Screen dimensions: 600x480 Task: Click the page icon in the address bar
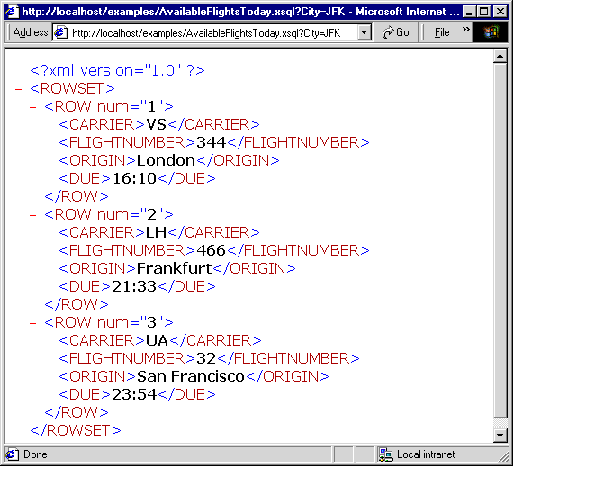pyautogui.click(x=61, y=32)
